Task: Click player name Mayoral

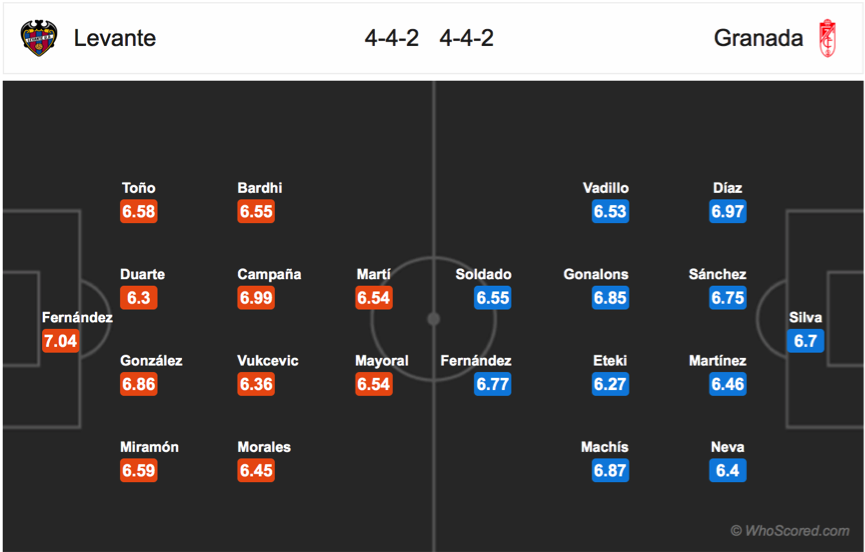Action: coord(382,361)
